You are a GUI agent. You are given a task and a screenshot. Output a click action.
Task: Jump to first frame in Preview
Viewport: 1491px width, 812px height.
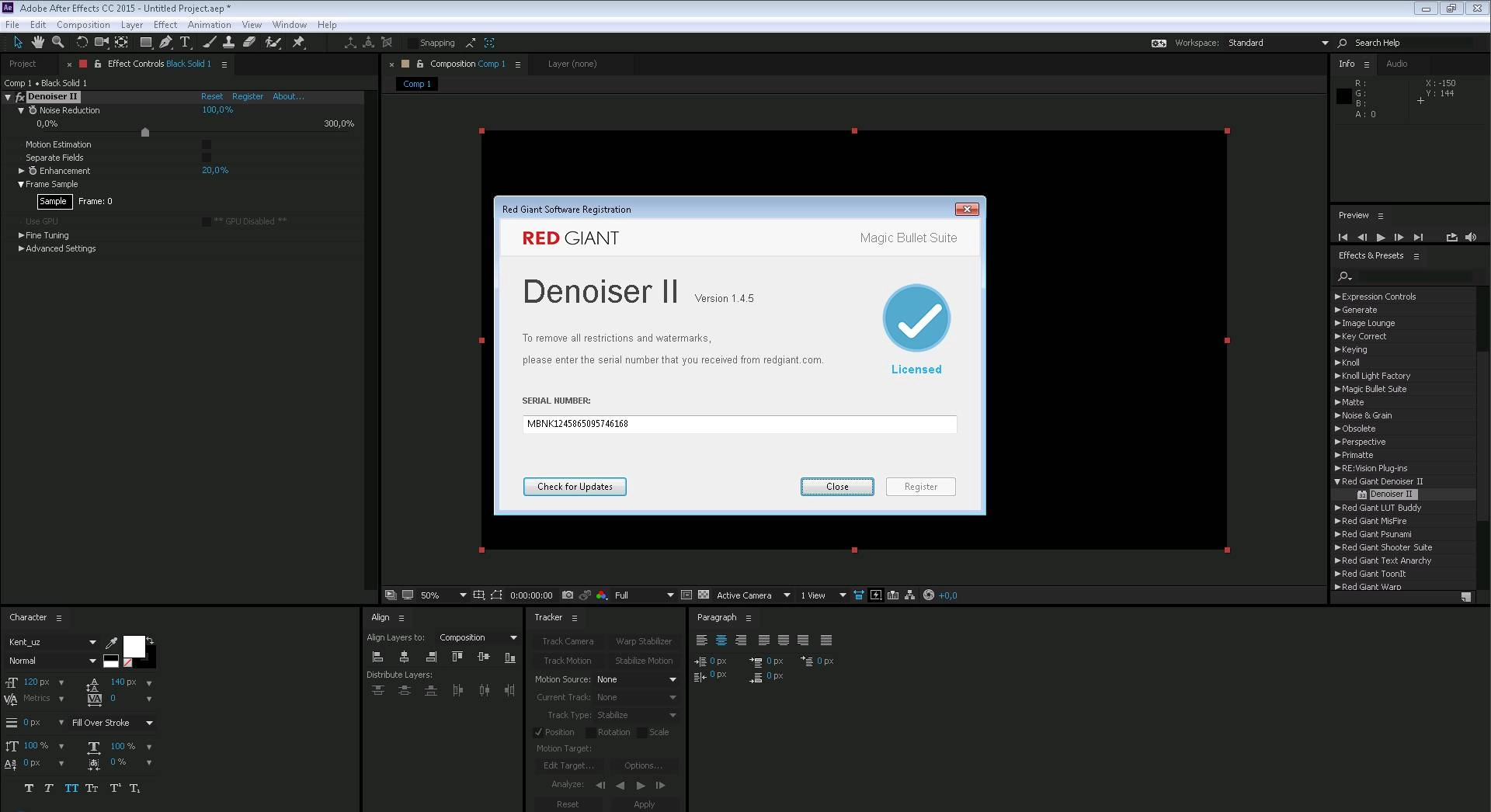click(x=1343, y=238)
